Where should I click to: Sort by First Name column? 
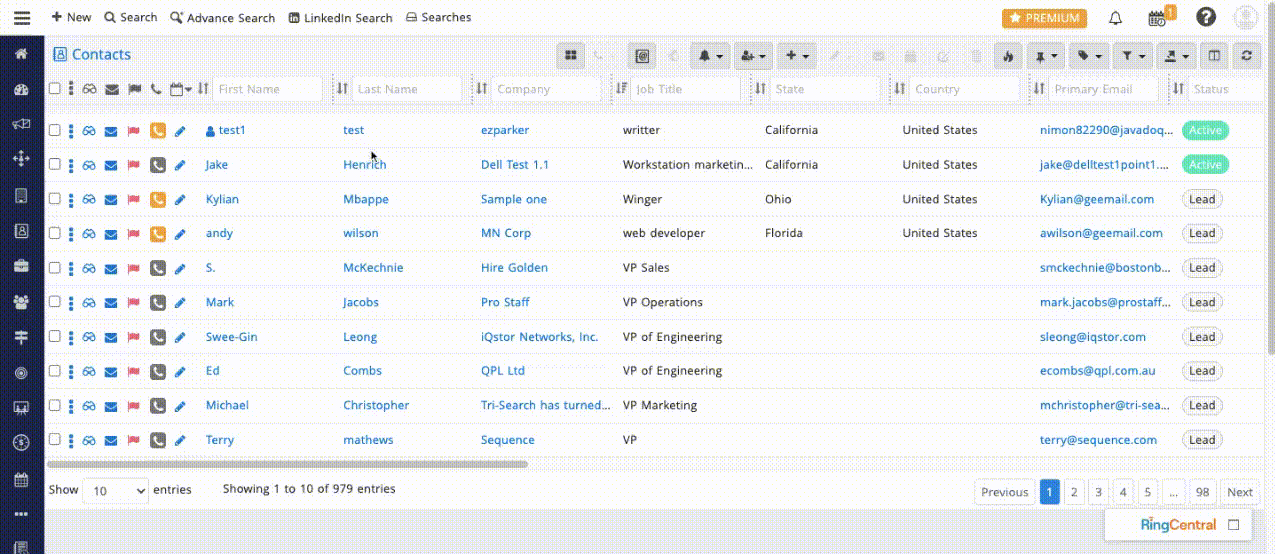click(204, 89)
